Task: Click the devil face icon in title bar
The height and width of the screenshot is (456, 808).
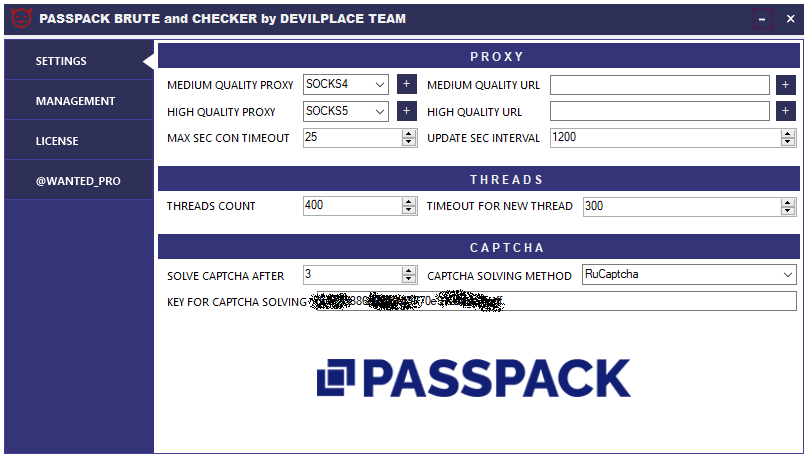Action: 21,19
